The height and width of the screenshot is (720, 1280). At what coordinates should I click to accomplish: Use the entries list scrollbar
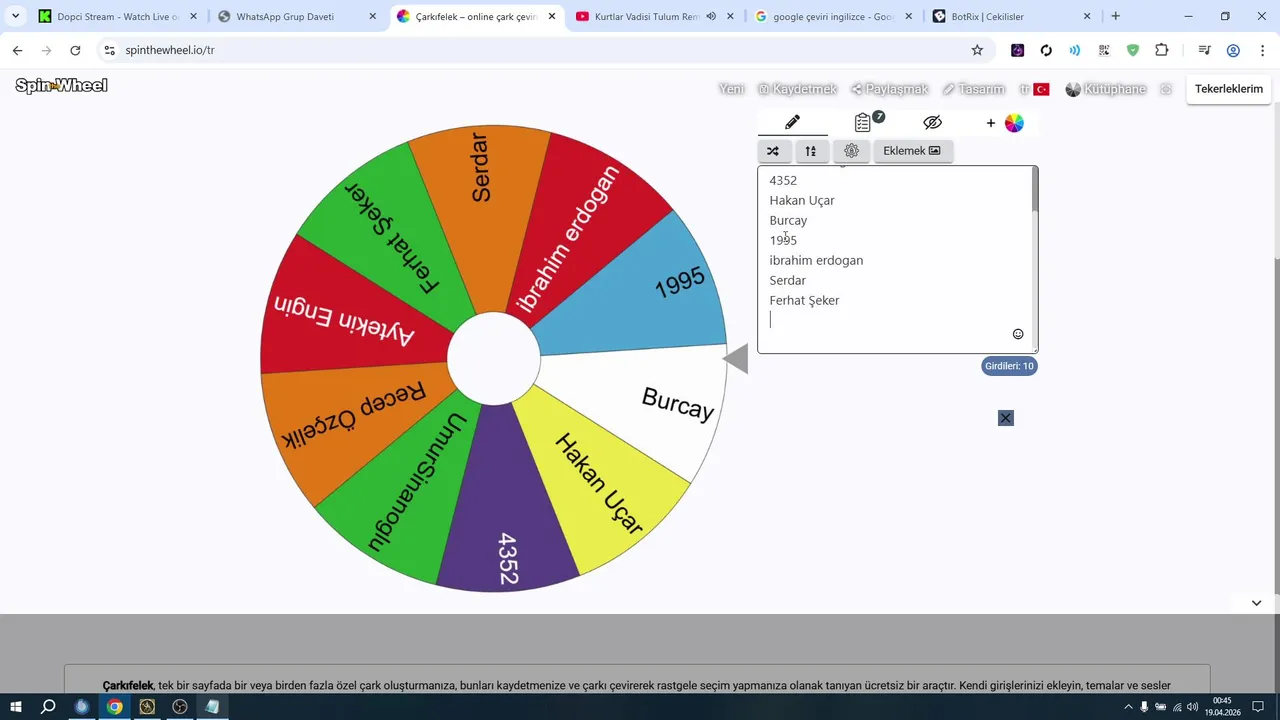[x=1035, y=190]
